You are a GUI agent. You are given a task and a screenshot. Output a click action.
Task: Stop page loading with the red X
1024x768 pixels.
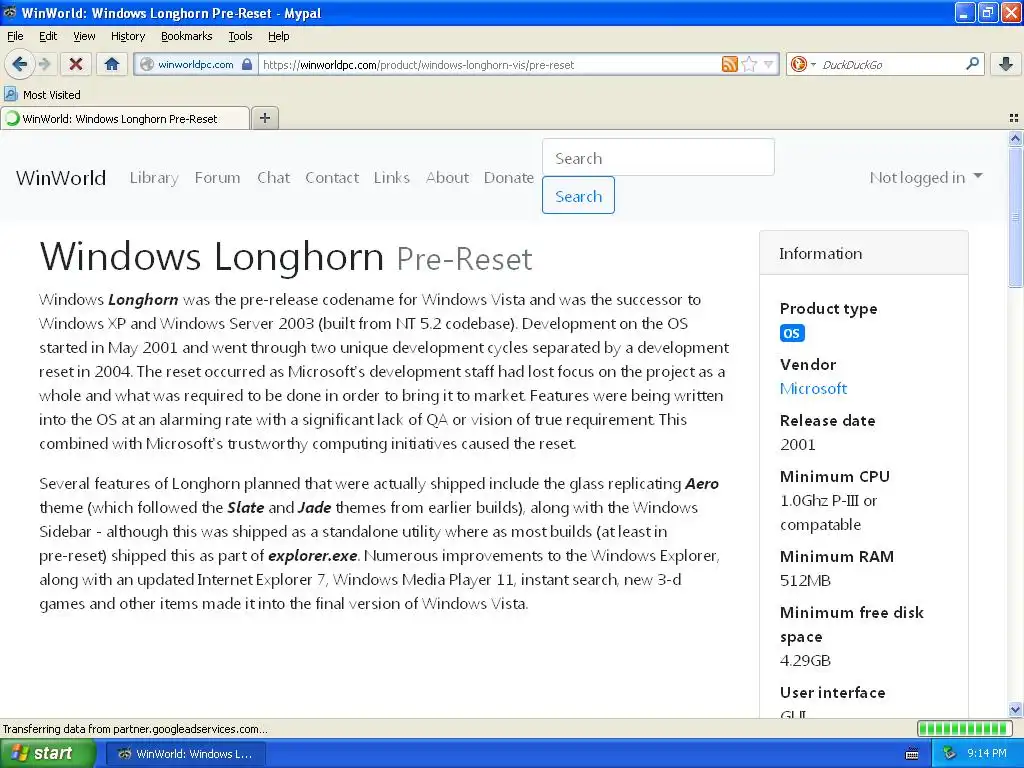tap(76, 64)
